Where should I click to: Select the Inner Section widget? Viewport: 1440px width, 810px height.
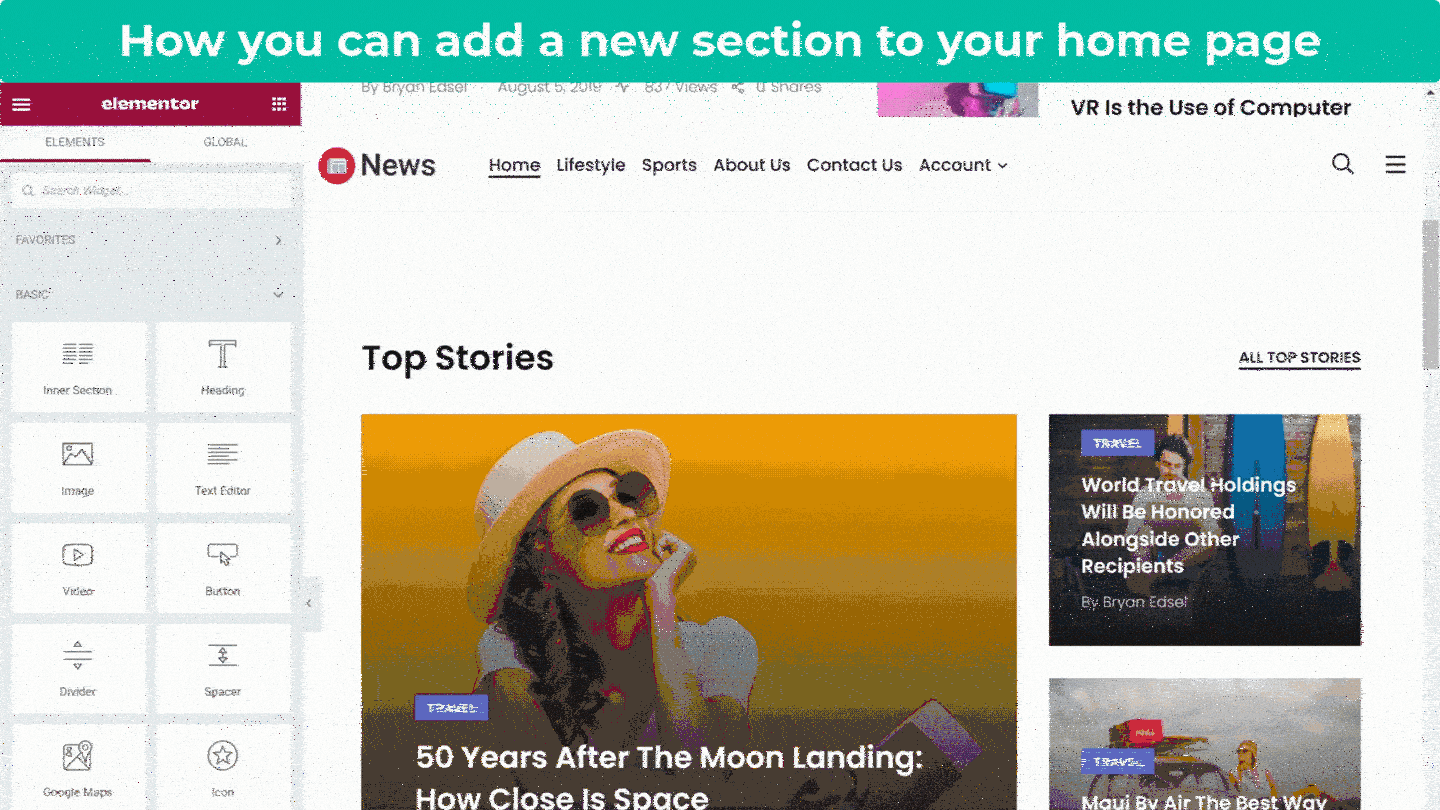(78, 367)
